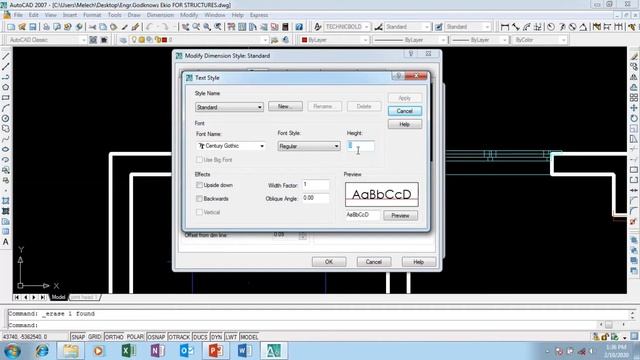
Task: Toggle DYN dynamic input in status bar
Action: click(216, 337)
